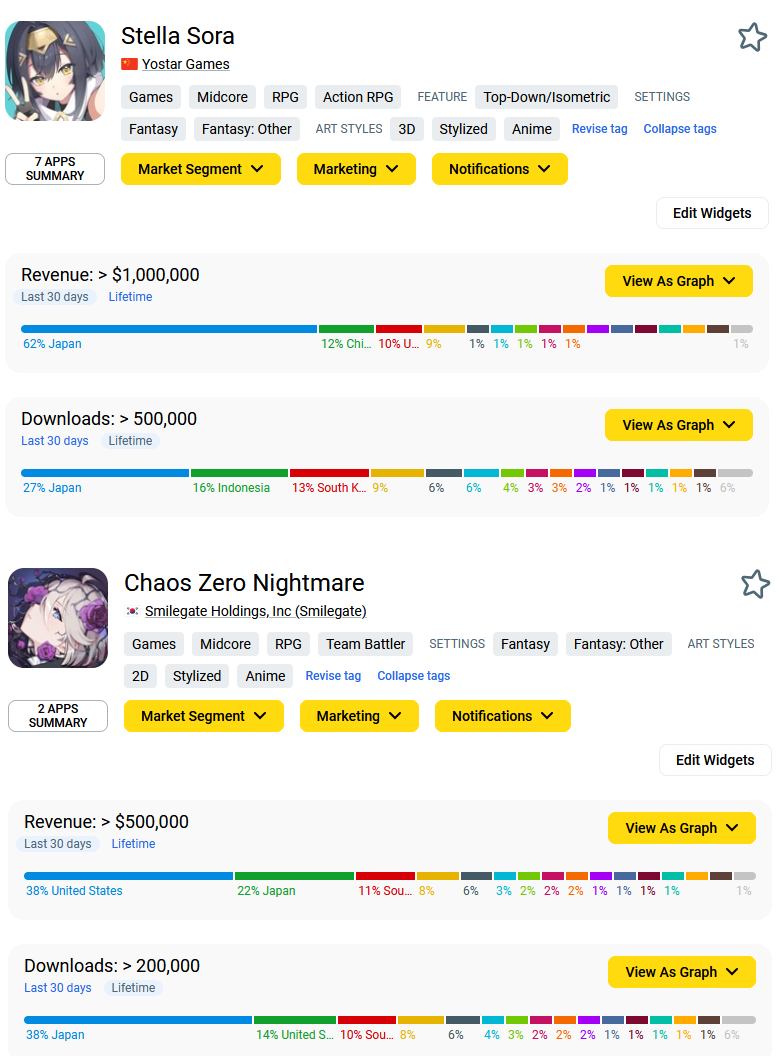Expand Stella Sora Marketing dropdown
778x1056 pixels.
356,169
